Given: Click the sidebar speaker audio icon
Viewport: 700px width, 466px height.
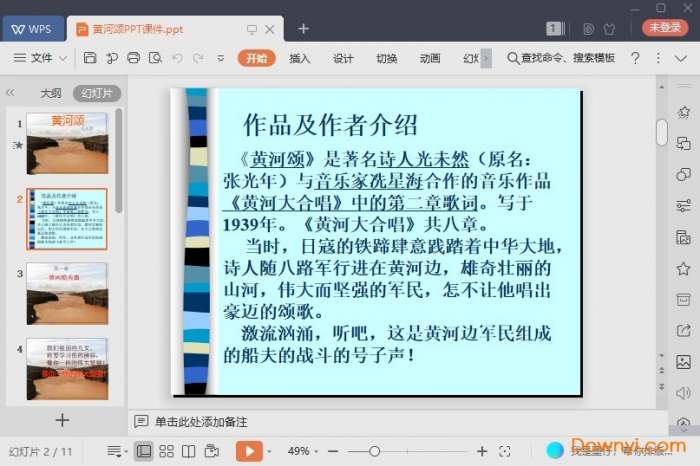Looking at the screenshot, I should tap(683, 393).
